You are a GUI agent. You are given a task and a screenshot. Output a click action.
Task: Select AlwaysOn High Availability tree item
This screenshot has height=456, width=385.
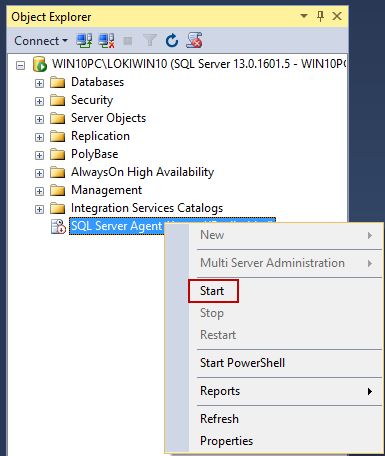(x=142, y=172)
